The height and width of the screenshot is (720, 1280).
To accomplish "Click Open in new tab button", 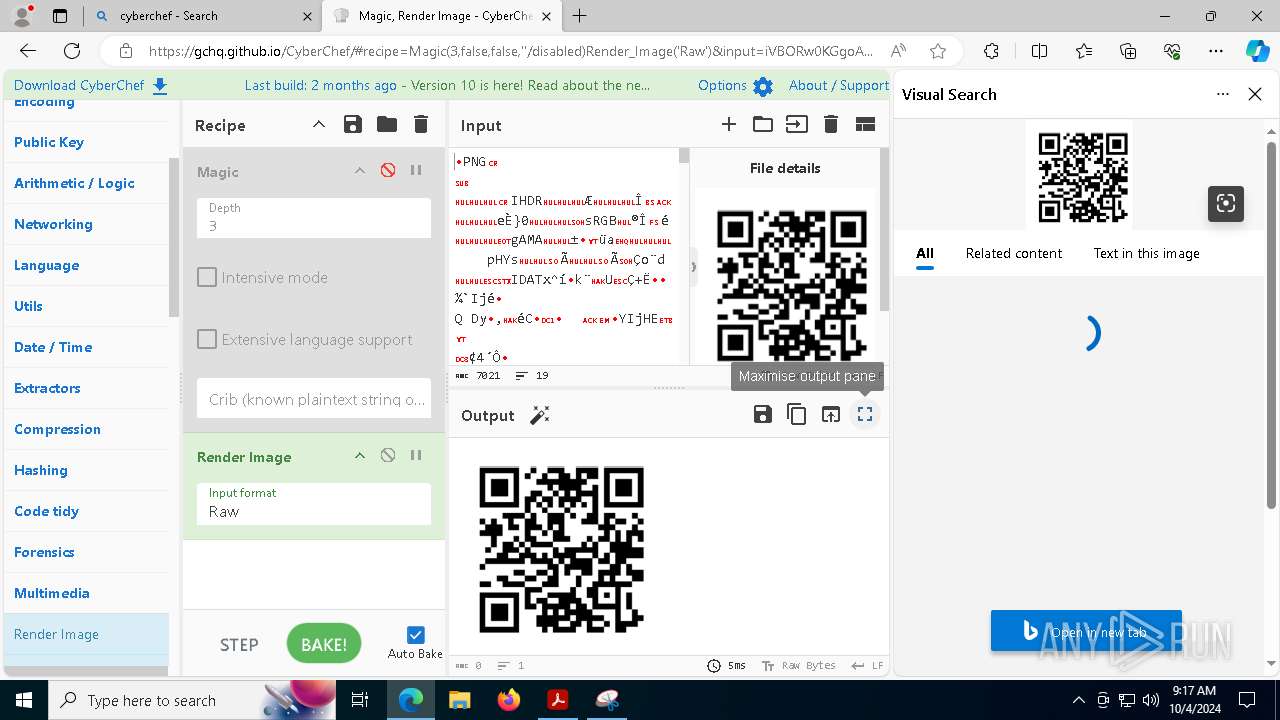I will [x=1086, y=631].
